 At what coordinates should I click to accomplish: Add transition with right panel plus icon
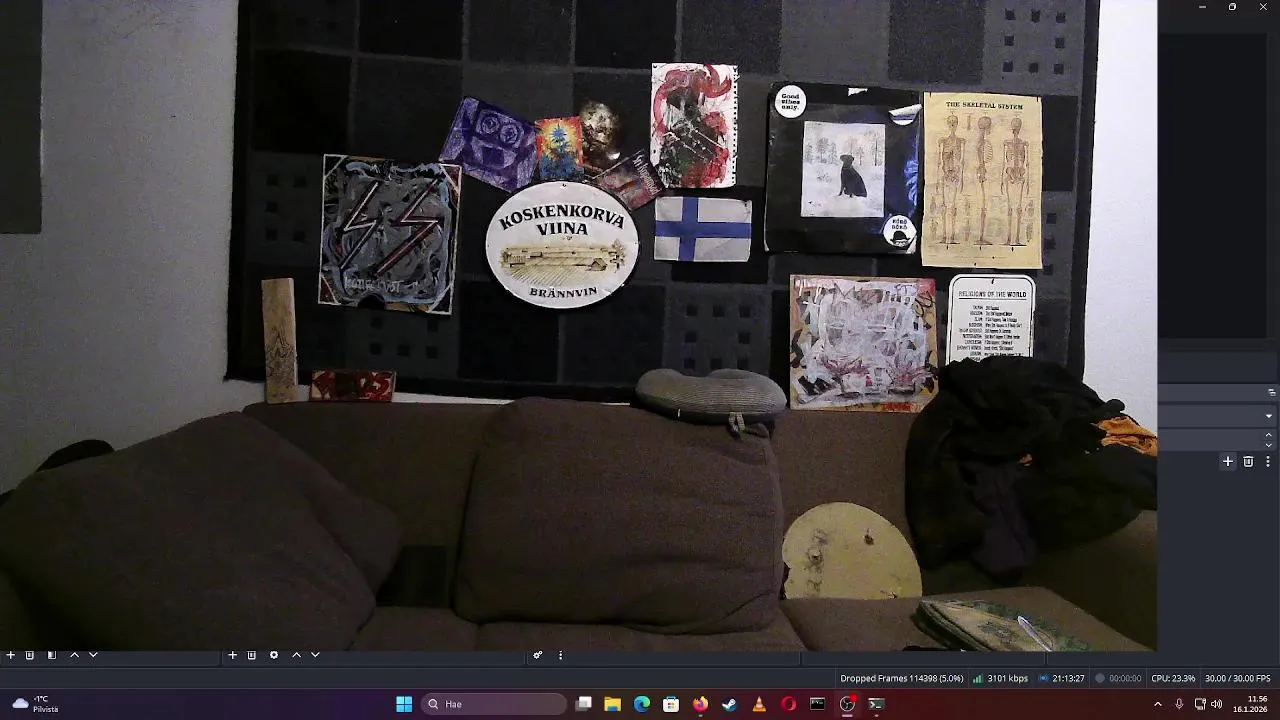coord(1228,461)
